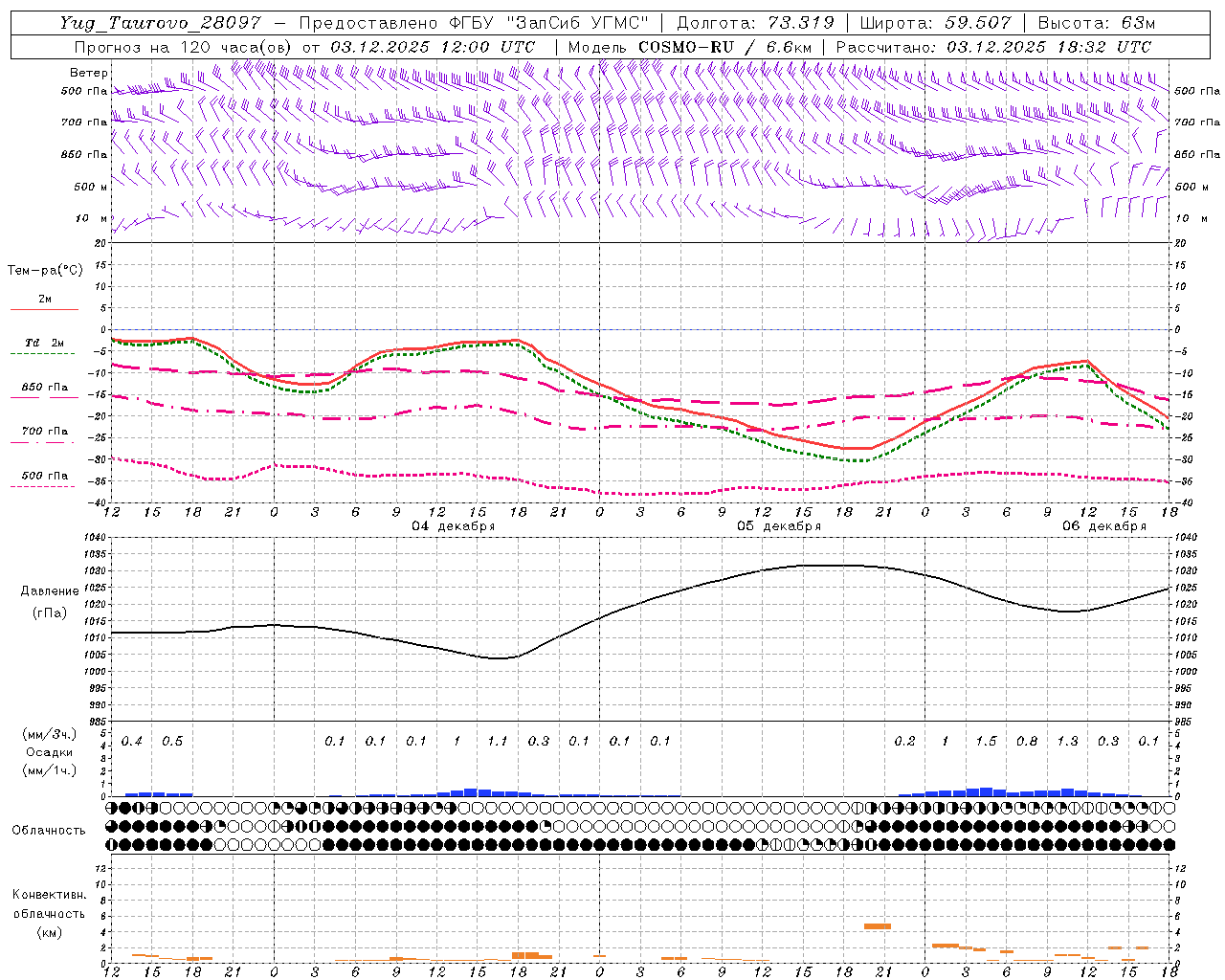Click the date label "04 декабря"

(453, 526)
